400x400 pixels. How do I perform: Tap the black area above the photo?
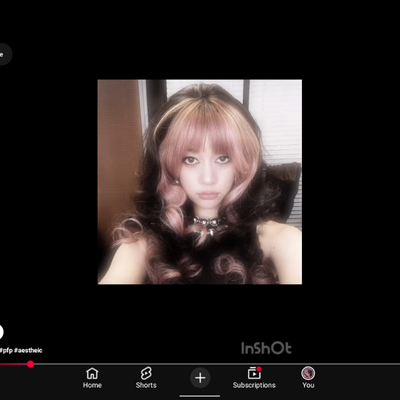[200, 39]
